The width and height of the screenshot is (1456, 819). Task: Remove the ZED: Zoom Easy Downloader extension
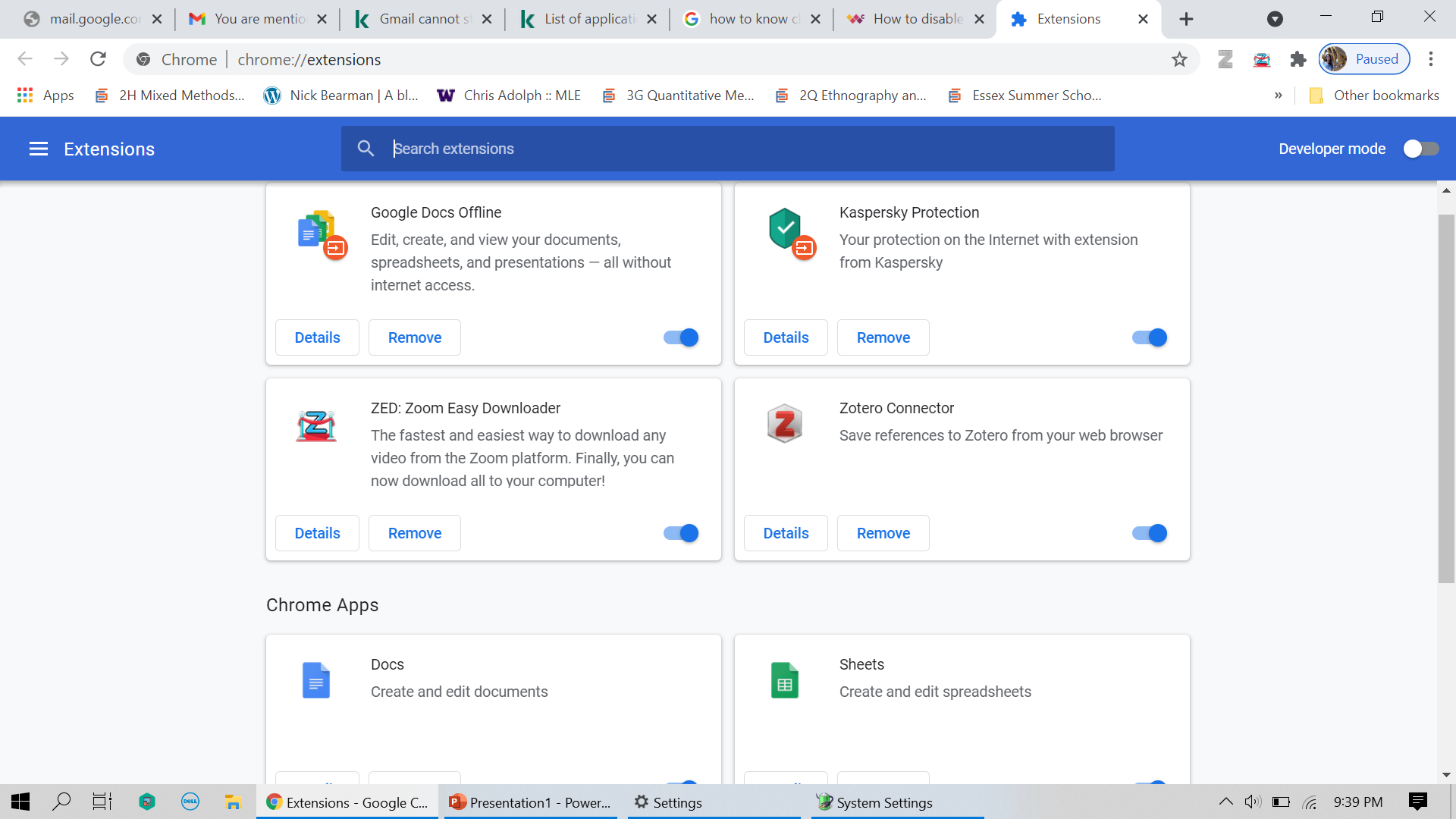415,533
